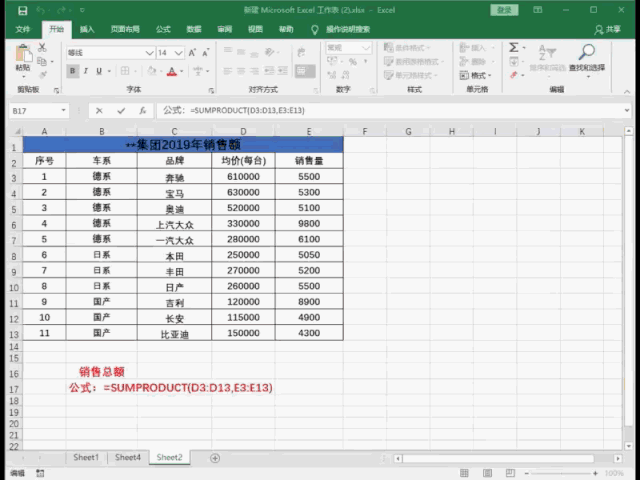Open the Format cells dropdown
Image resolution: width=640 pixels, height=480 pixels.
click(475, 75)
